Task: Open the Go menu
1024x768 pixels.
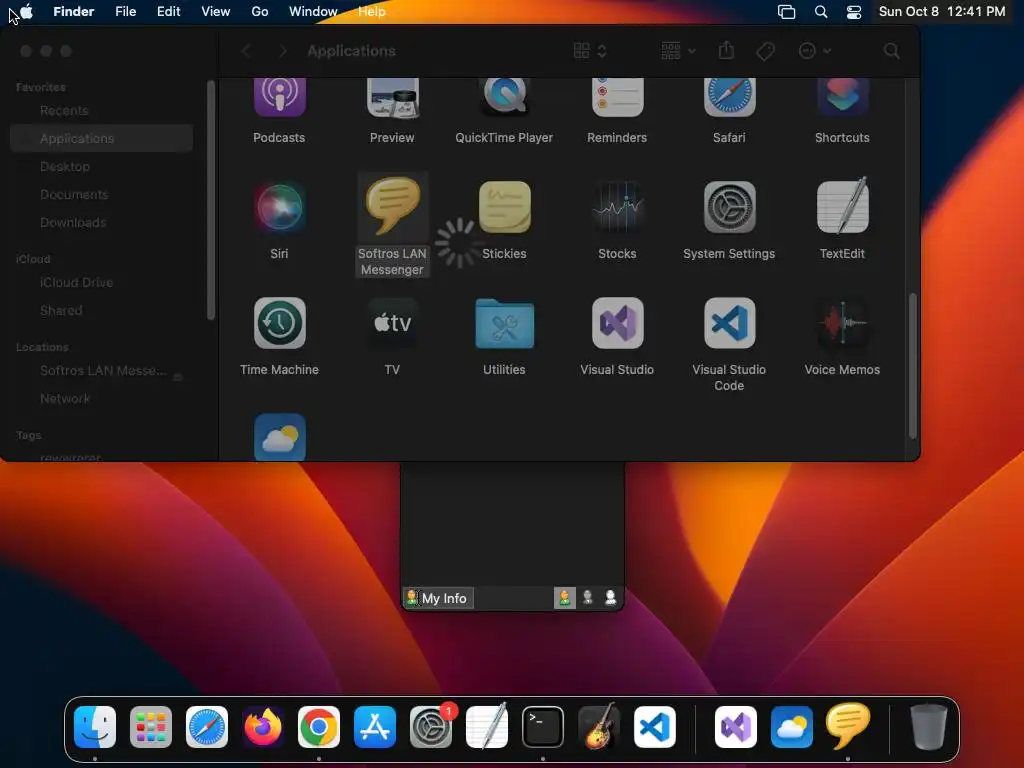Action: pos(260,11)
